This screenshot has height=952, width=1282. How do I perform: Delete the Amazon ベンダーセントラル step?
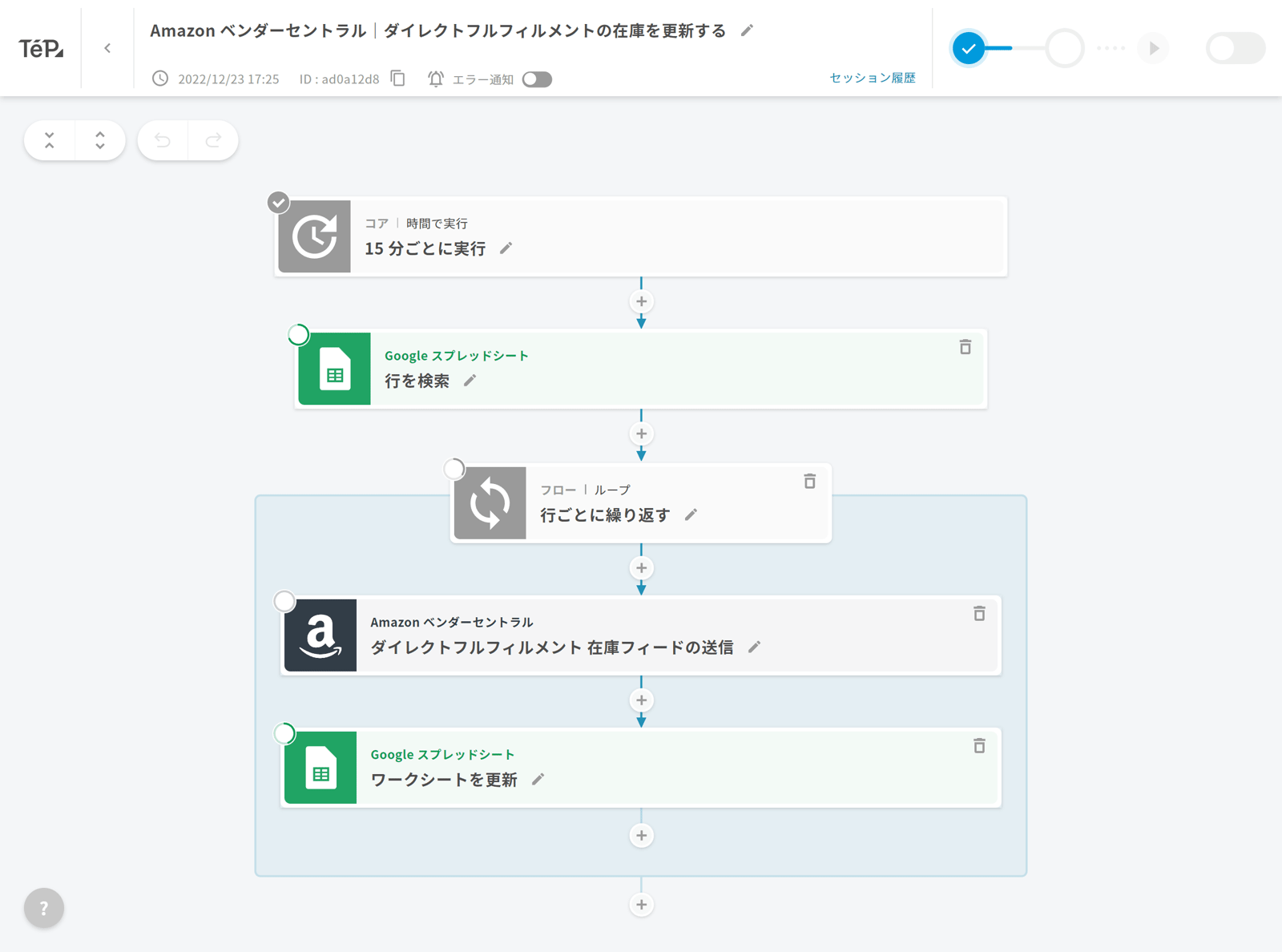979,613
